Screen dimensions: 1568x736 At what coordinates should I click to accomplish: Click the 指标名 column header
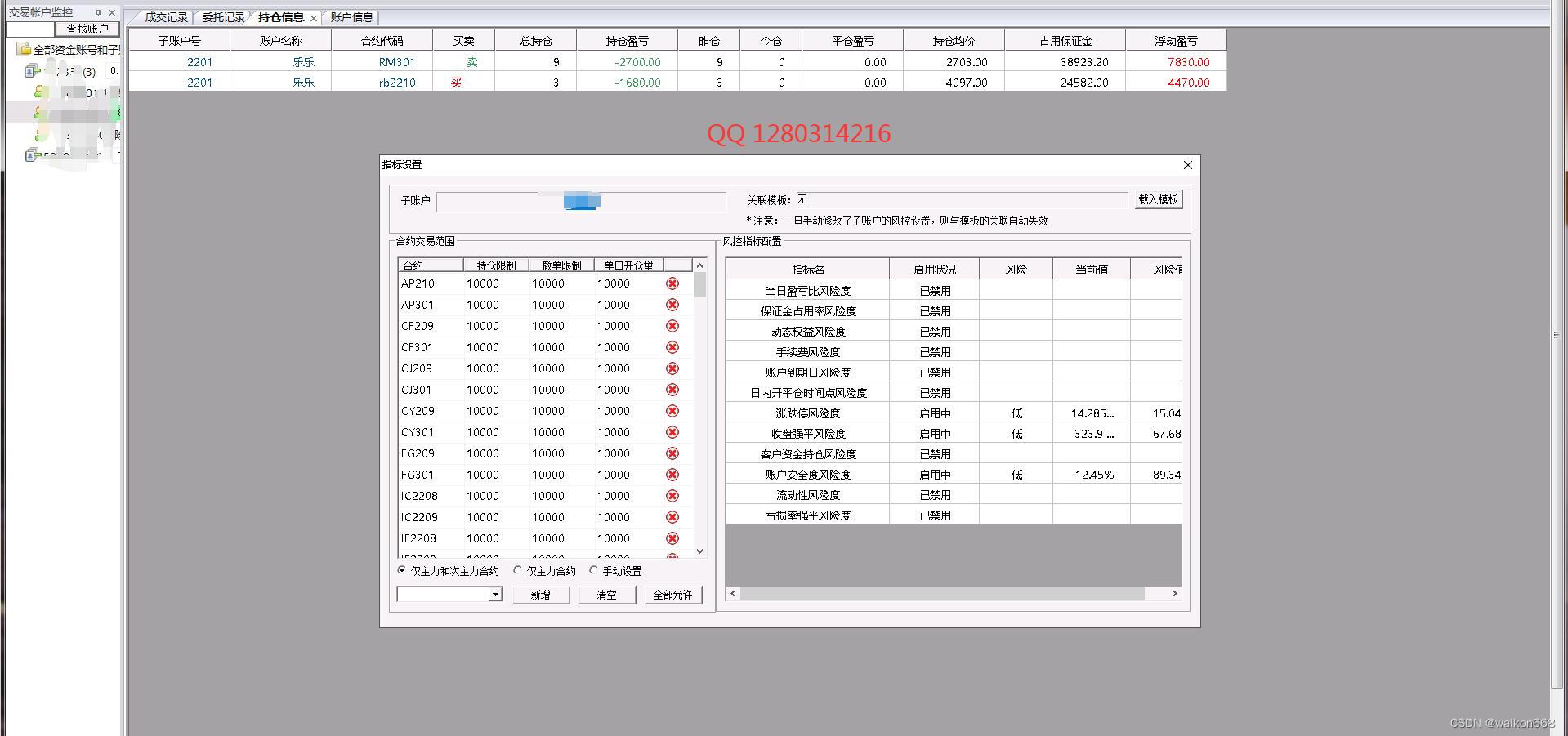(808, 269)
